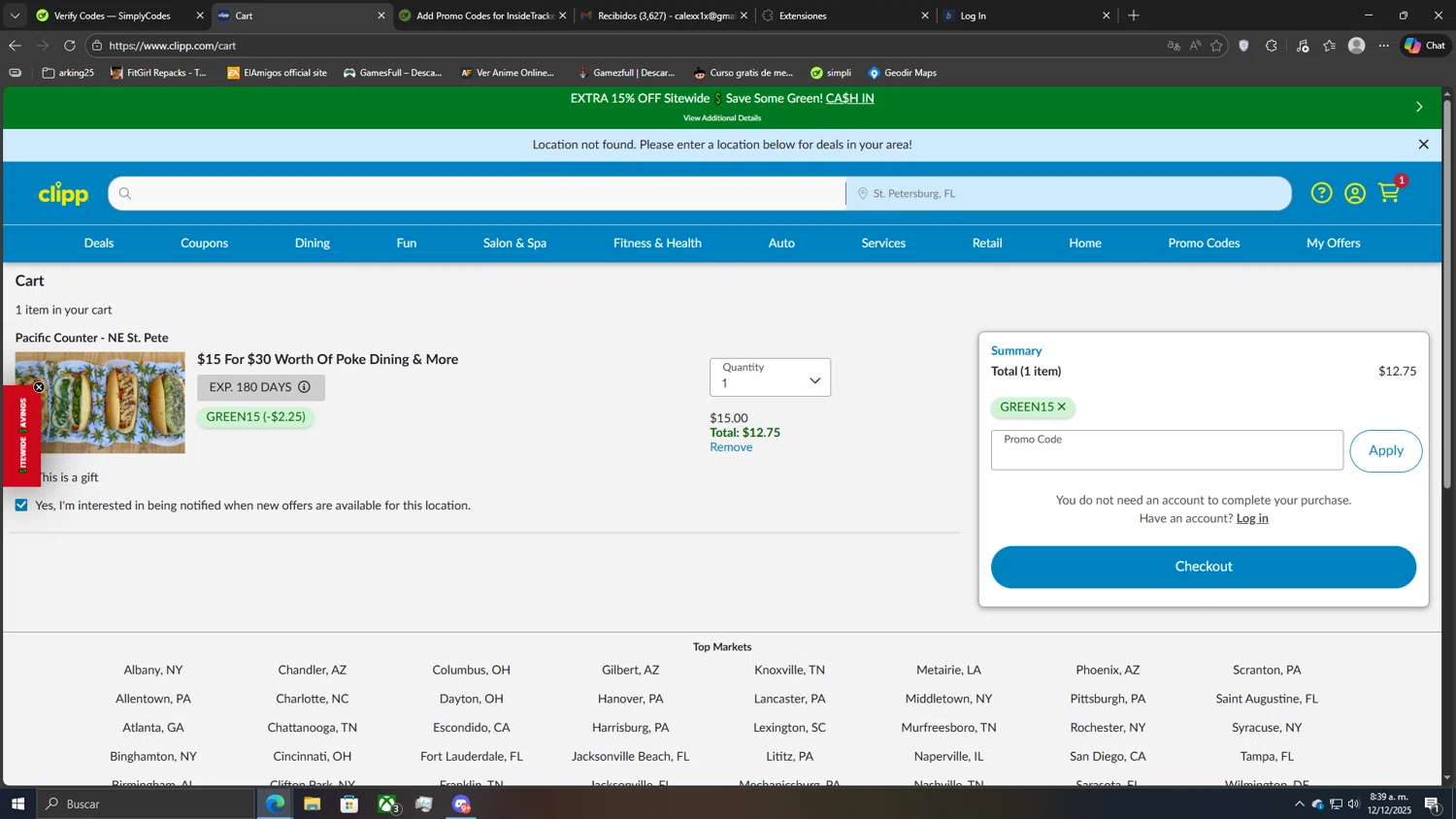Click the Clipp search box
Viewport: 1456px width, 819px height.
(478, 193)
